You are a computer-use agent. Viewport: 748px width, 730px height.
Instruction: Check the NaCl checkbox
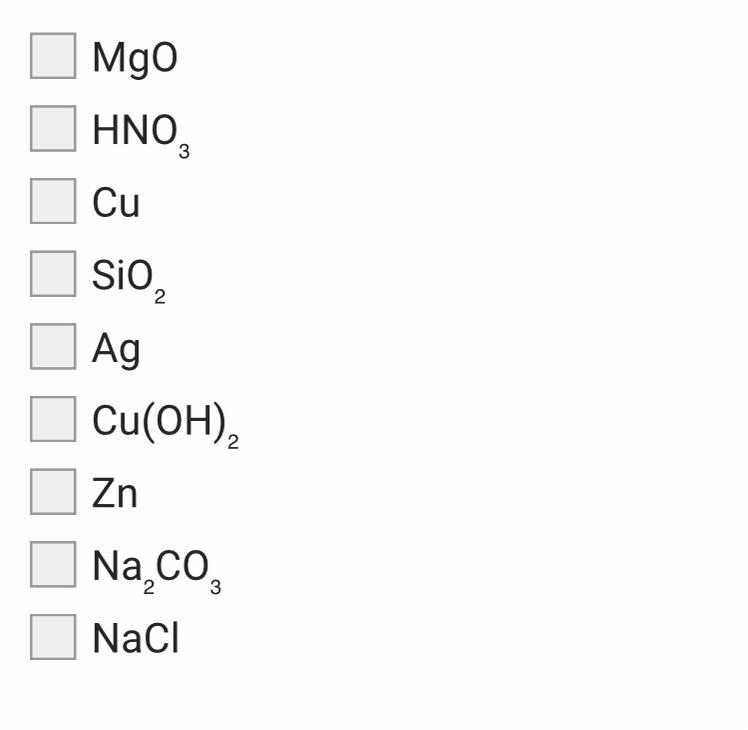(x=53, y=637)
